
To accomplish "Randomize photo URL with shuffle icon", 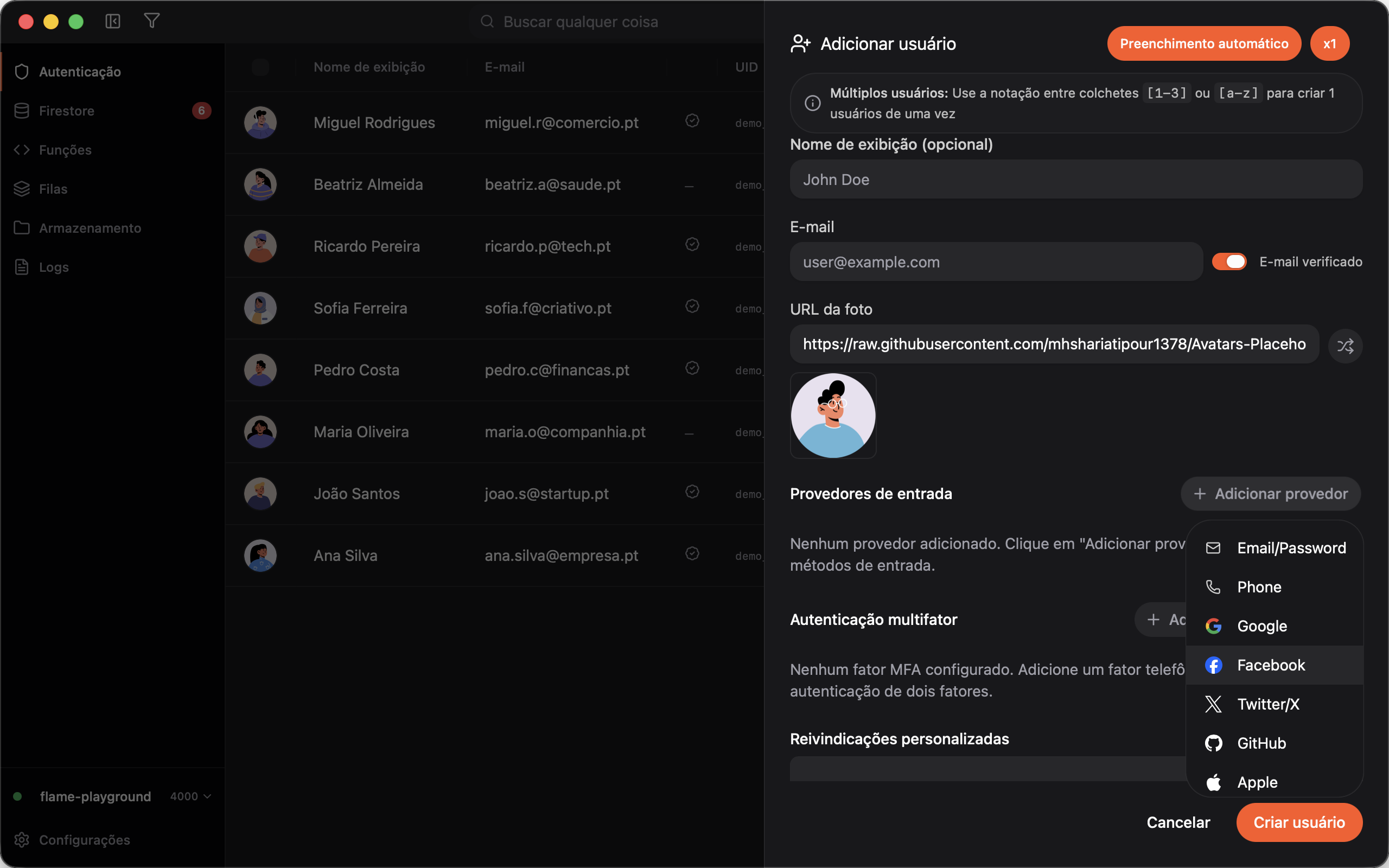I will point(1346,346).
